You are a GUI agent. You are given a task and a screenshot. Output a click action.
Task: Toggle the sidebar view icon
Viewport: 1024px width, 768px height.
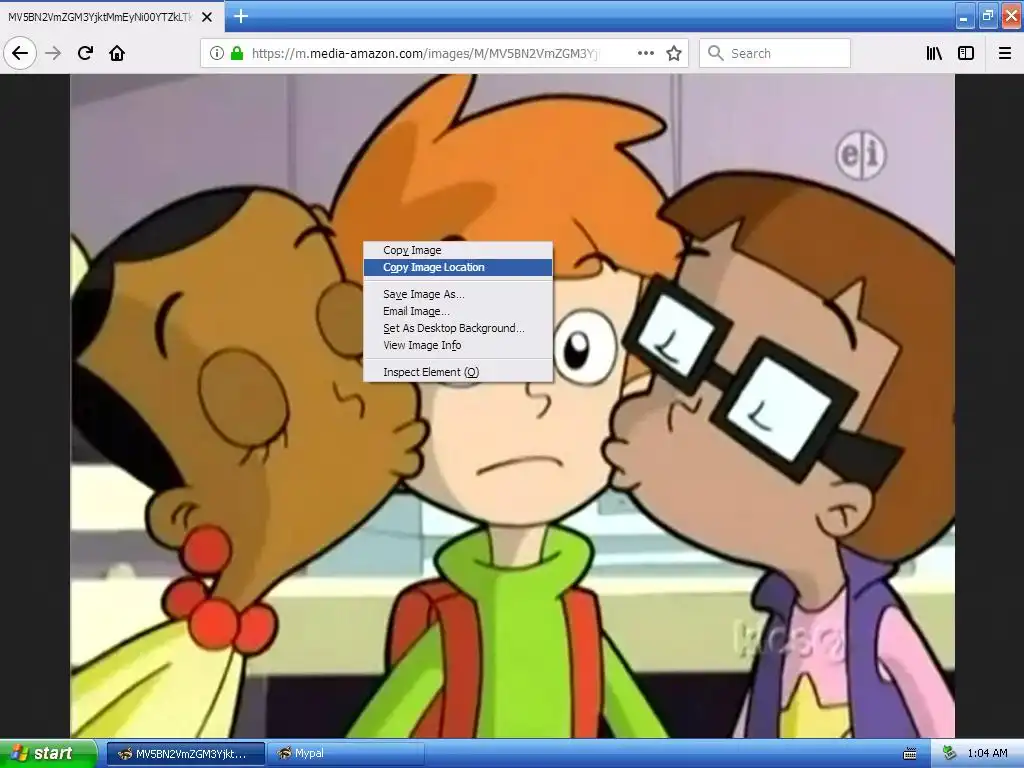[966, 53]
